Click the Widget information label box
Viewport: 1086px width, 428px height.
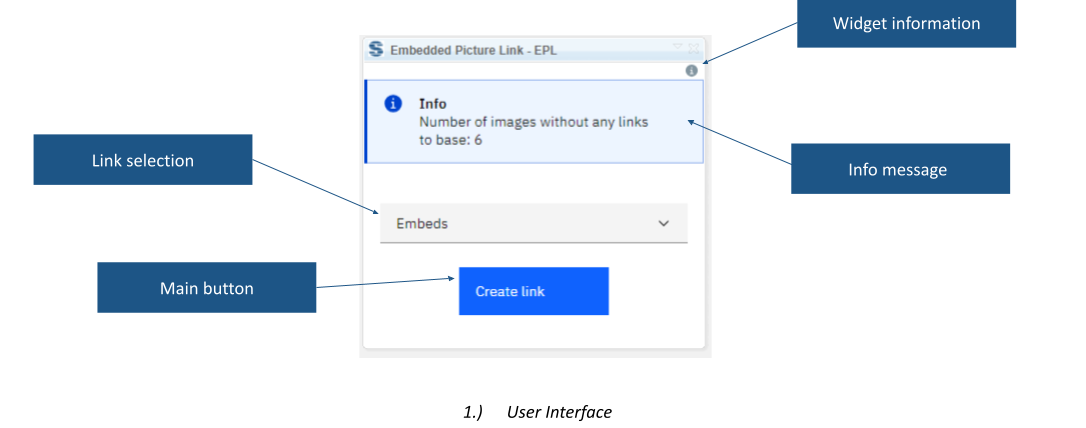tap(906, 24)
